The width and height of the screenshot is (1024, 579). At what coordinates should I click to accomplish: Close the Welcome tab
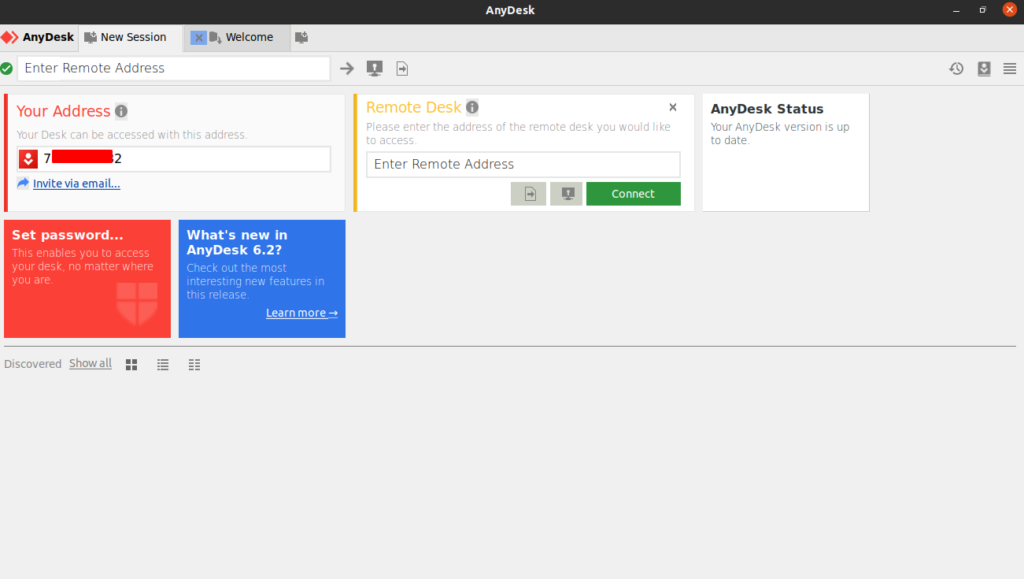point(199,38)
